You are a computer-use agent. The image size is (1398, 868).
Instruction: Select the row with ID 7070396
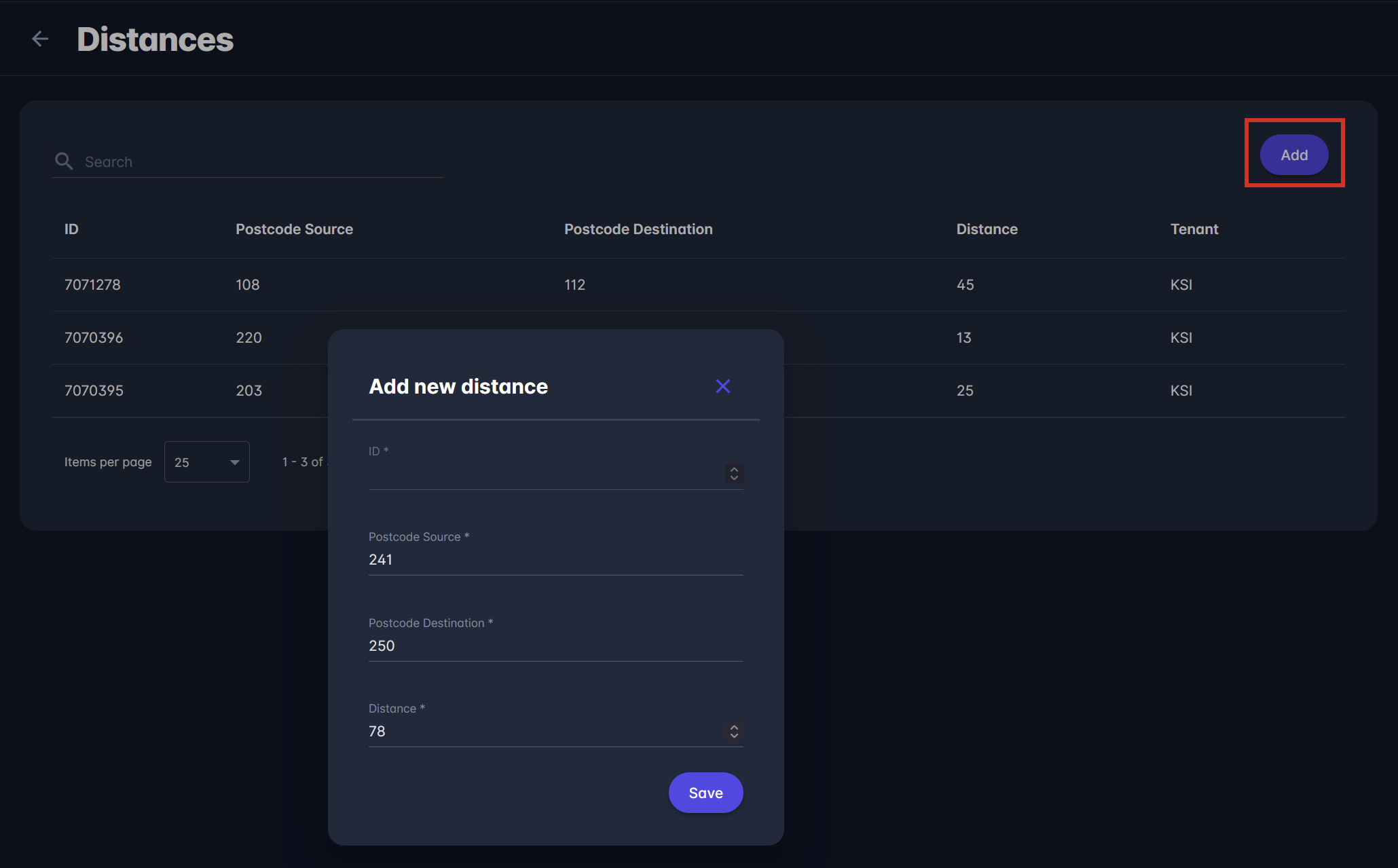[94, 338]
